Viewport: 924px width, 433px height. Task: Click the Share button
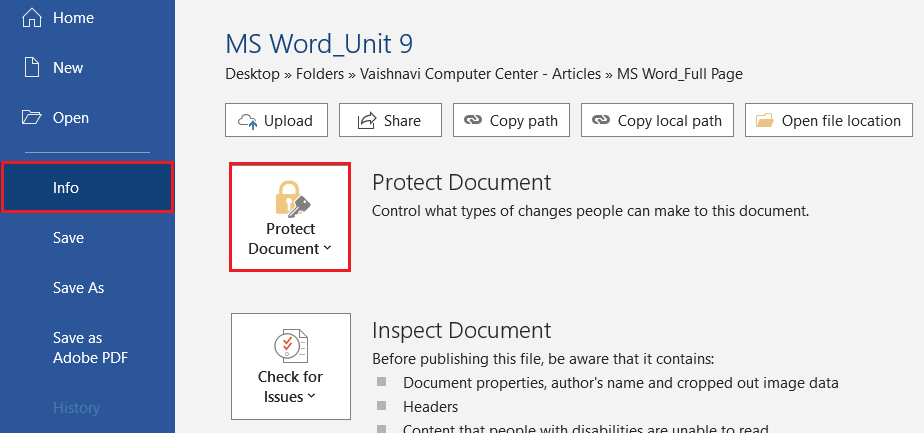click(390, 120)
